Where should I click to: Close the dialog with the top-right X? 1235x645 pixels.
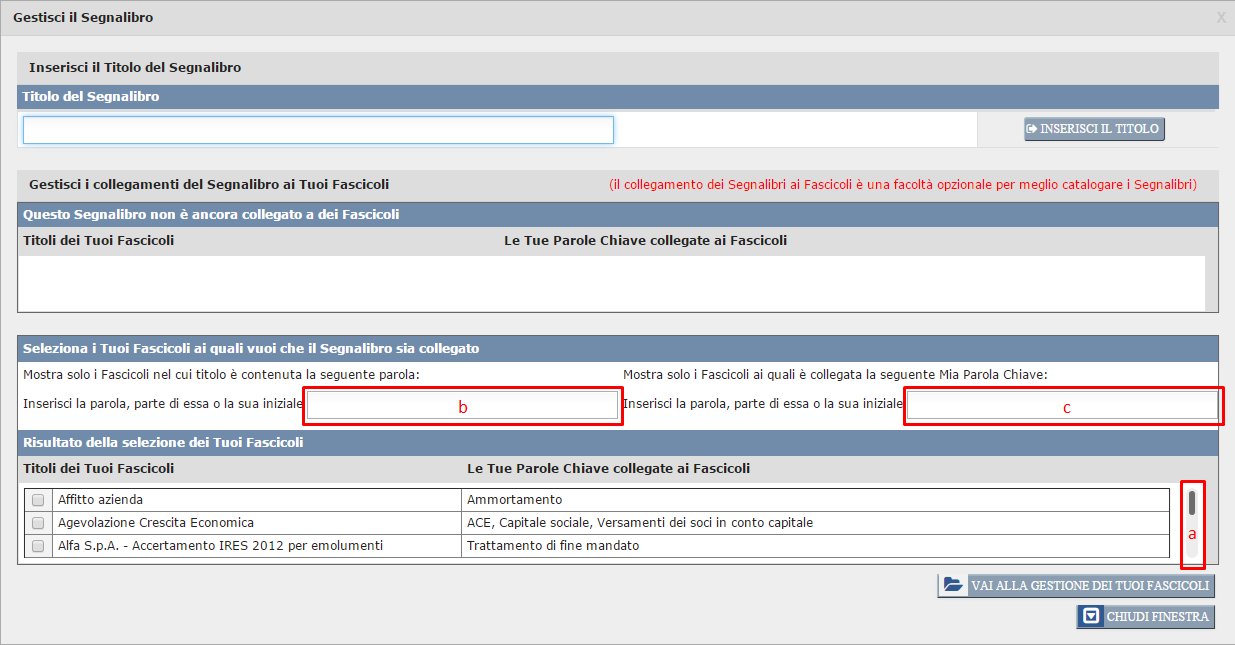1221,17
